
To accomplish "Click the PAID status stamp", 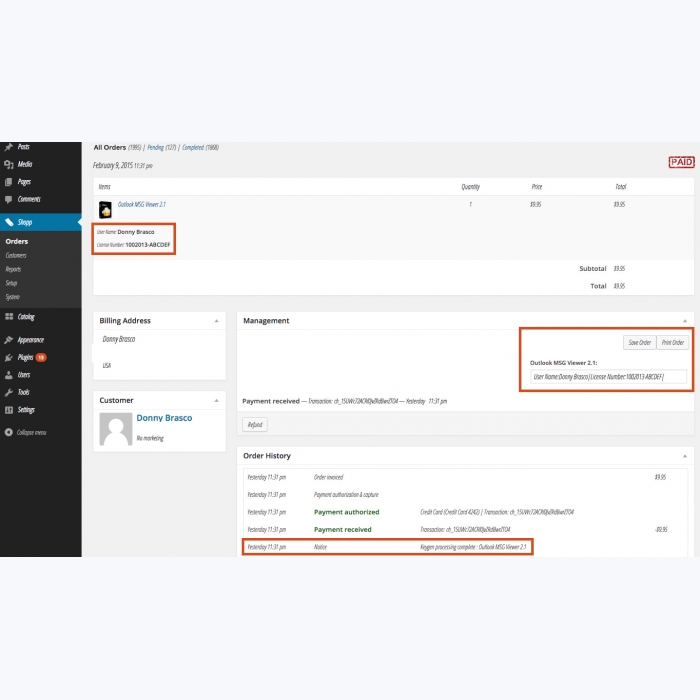I will tap(681, 162).
